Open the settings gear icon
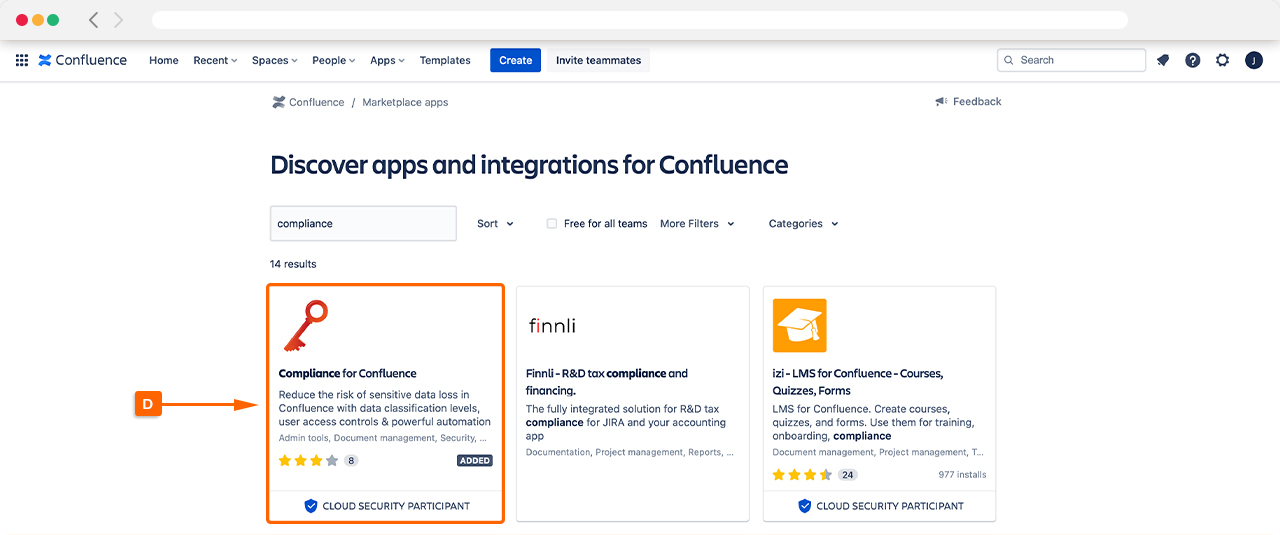Viewport: 1280px width, 535px height. 1222,60
